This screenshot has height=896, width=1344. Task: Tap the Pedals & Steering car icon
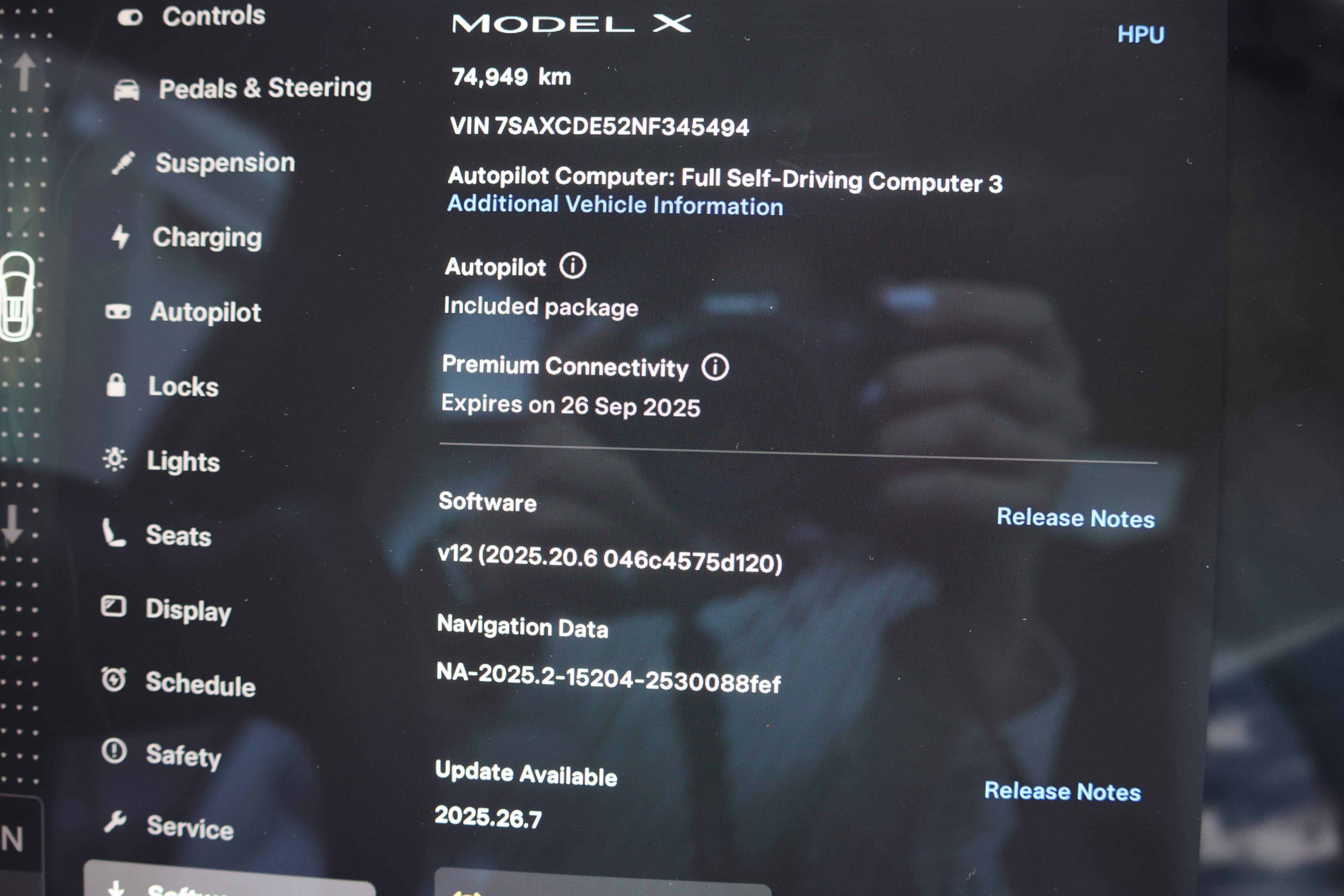pos(126,90)
